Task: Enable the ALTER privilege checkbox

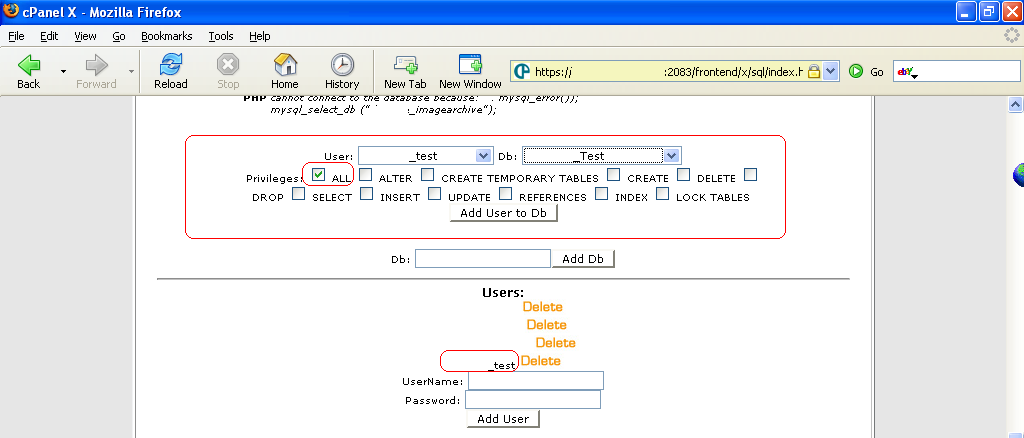Action: pos(366,174)
